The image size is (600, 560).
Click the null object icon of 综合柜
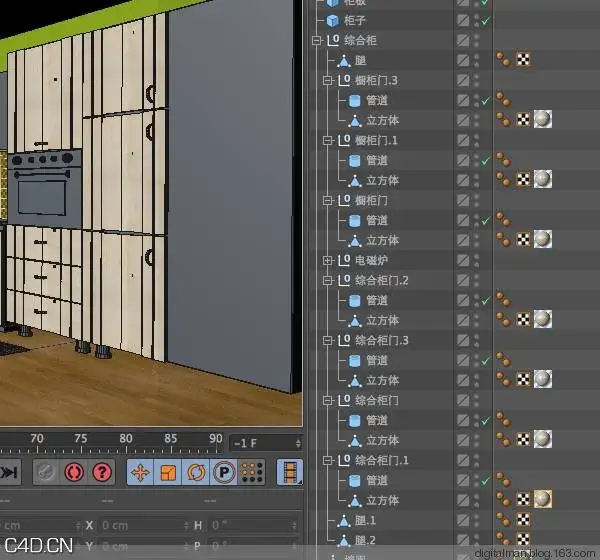(x=333, y=40)
